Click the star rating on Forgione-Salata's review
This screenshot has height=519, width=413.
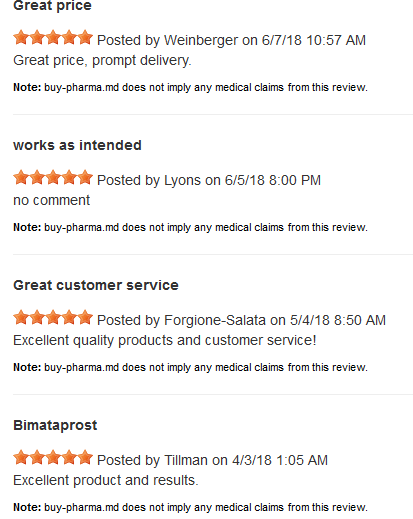pyautogui.click(x=53, y=317)
